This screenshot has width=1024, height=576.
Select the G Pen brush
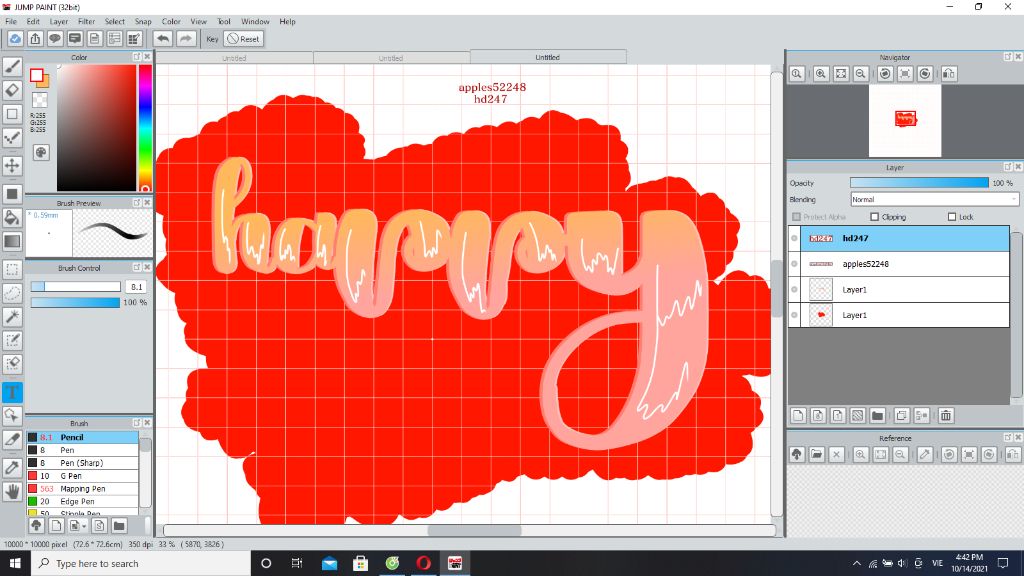pos(82,476)
